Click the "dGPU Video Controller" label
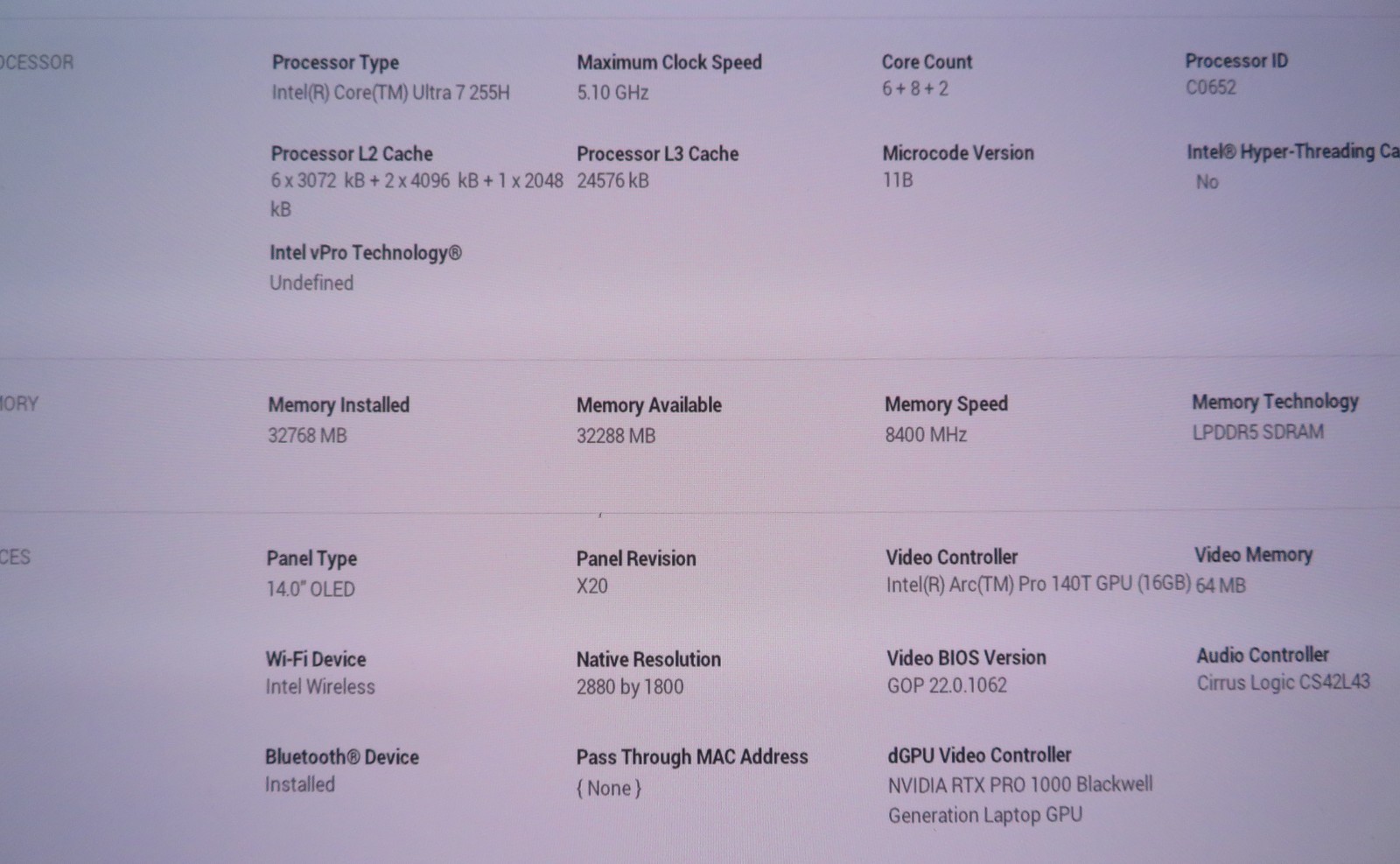The image size is (1400, 864). (x=979, y=755)
